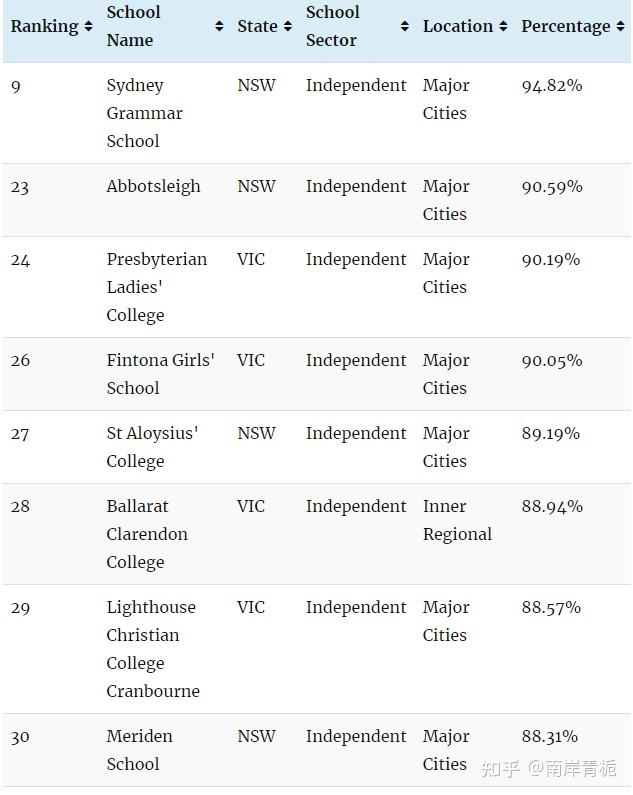633x795 pixels.
Task: Select Presbyterian Ladies' College row
Action: tap(316, 287)
